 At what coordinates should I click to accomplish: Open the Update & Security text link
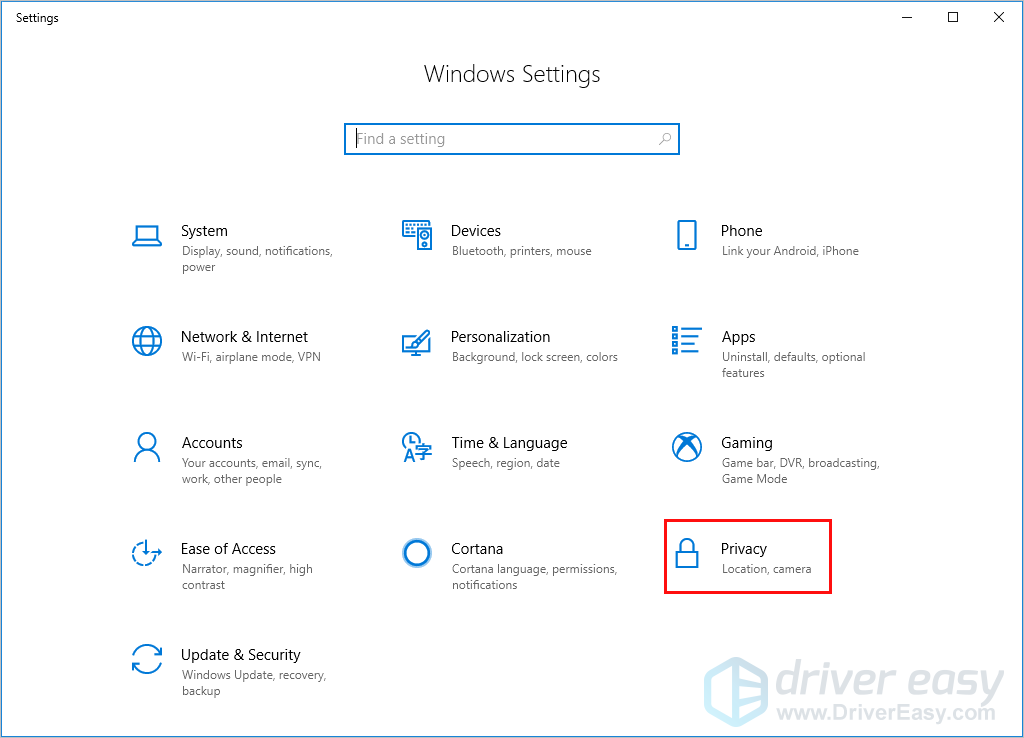point(240,655)
